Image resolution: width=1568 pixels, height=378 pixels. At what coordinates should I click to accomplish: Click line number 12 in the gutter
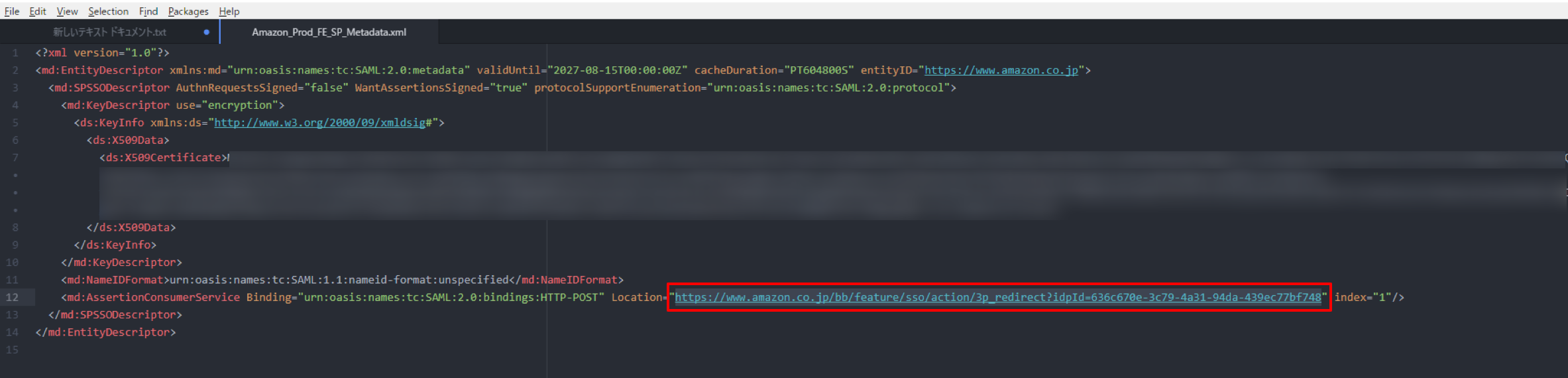(x=13, y=297)
